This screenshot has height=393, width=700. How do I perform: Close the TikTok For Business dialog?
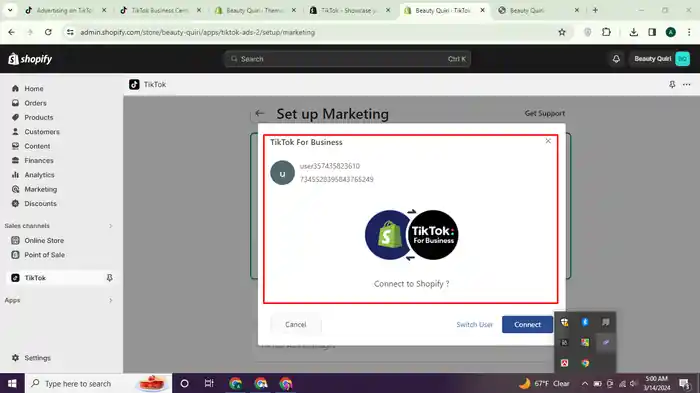548,141
